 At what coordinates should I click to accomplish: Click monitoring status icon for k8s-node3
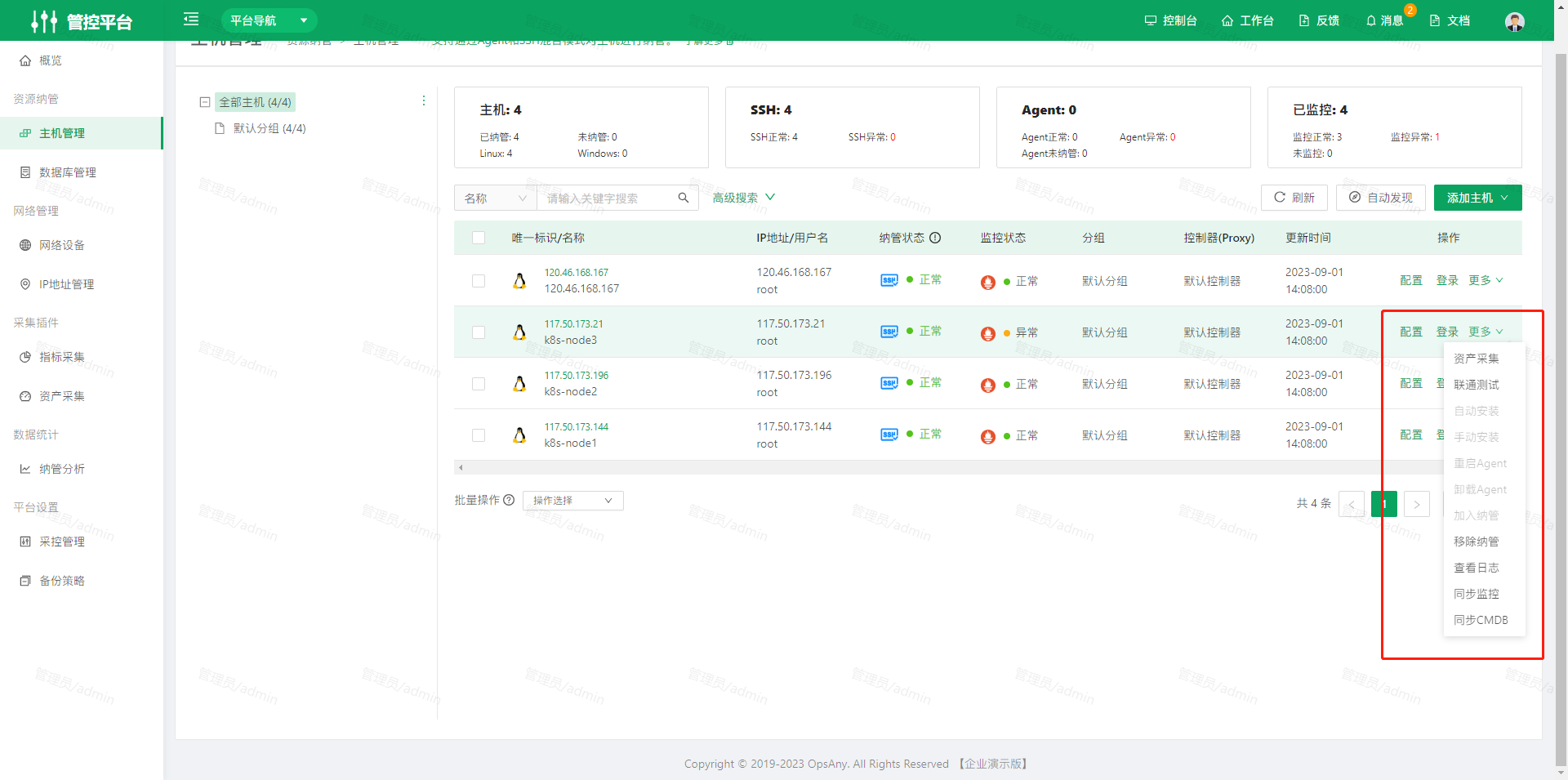click(x=988, y=333)
